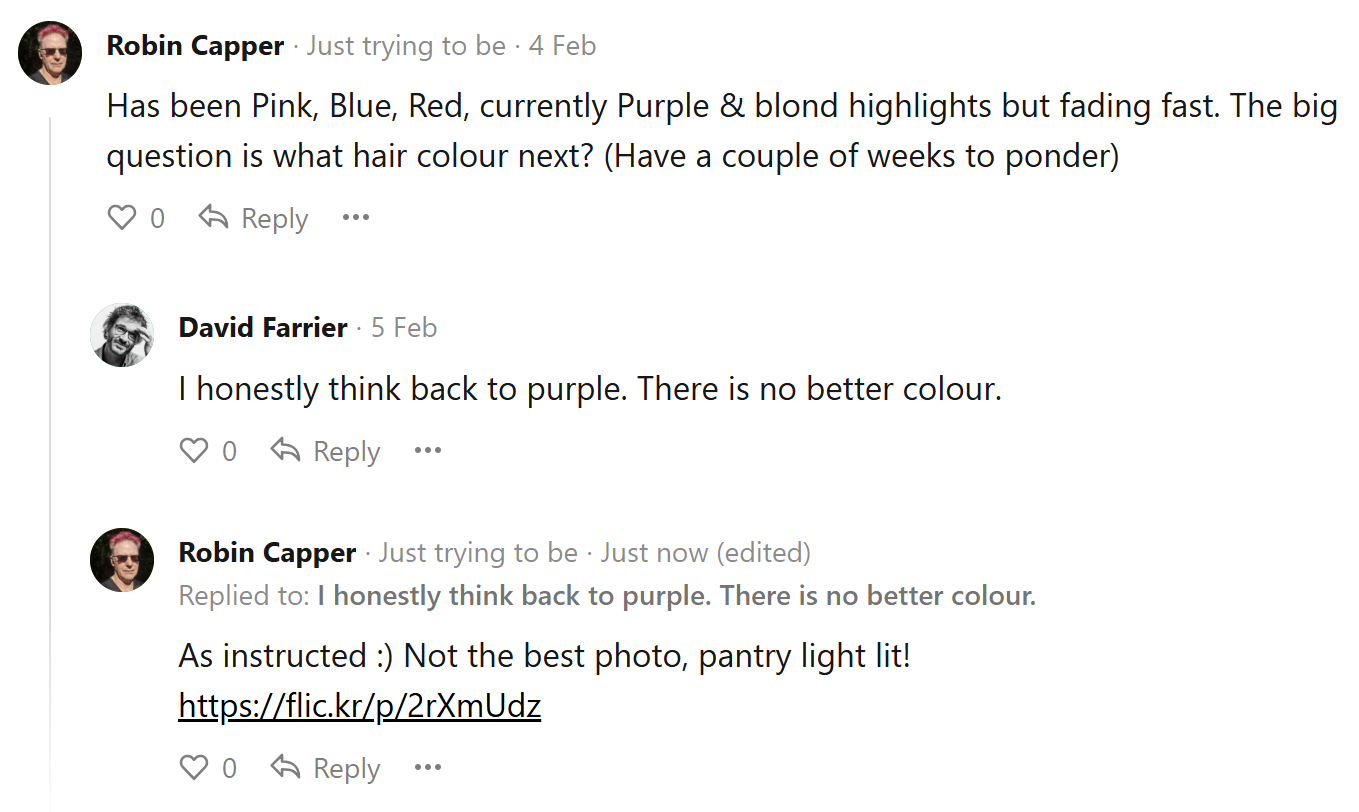
Task: Open Robin Capper's name on first comment
Action: pos(196,46)
